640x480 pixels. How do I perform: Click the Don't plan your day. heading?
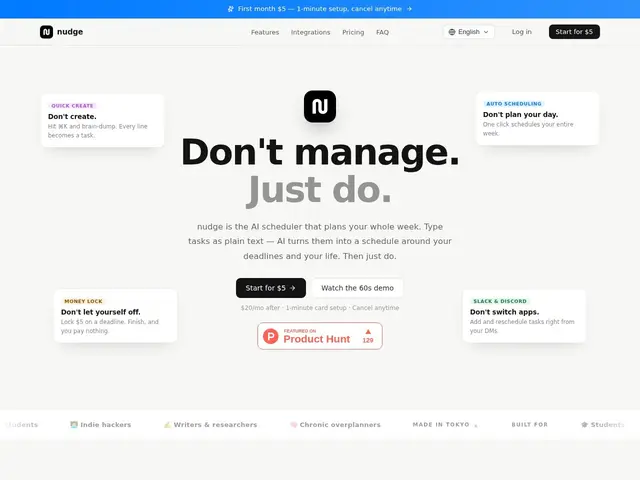tap(520, 114)
